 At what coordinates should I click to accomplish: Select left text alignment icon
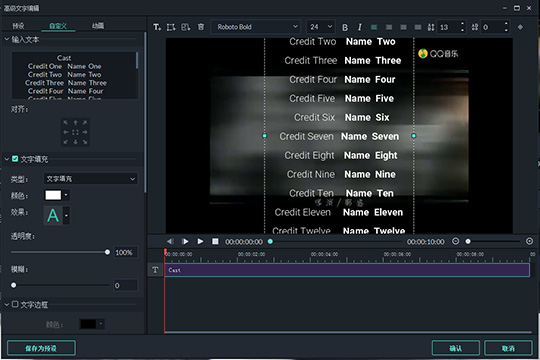[374, 27]
